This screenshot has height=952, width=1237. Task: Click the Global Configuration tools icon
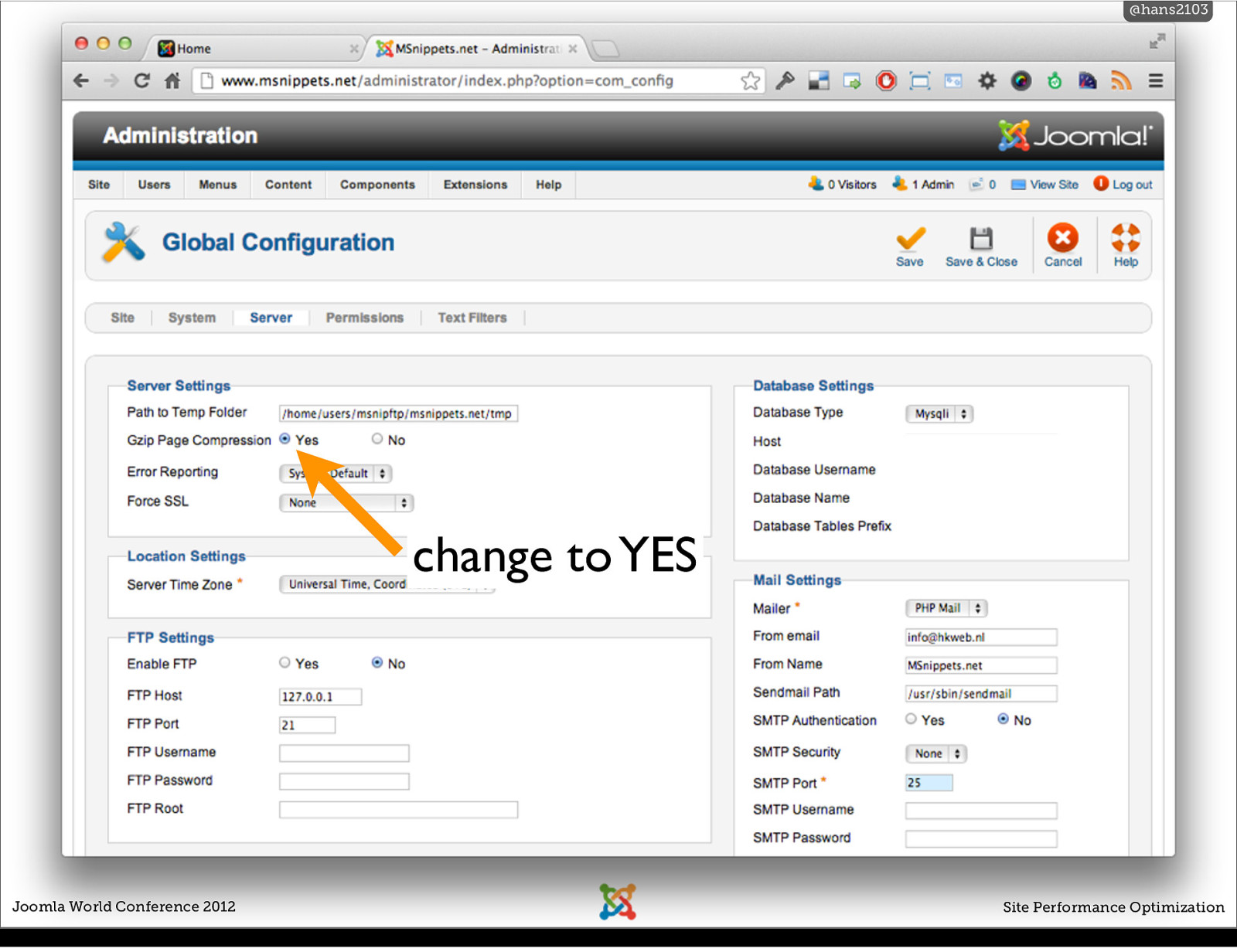[x=124, y=243]
